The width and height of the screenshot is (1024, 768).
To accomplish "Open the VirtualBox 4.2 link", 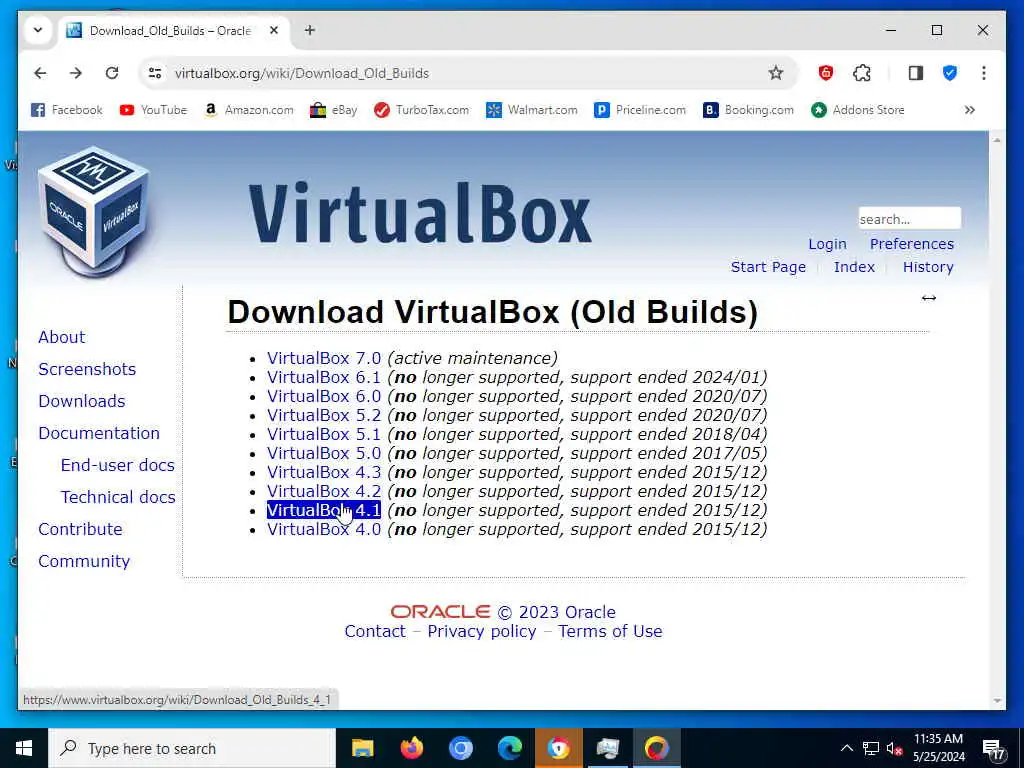I will coord(324,491).
